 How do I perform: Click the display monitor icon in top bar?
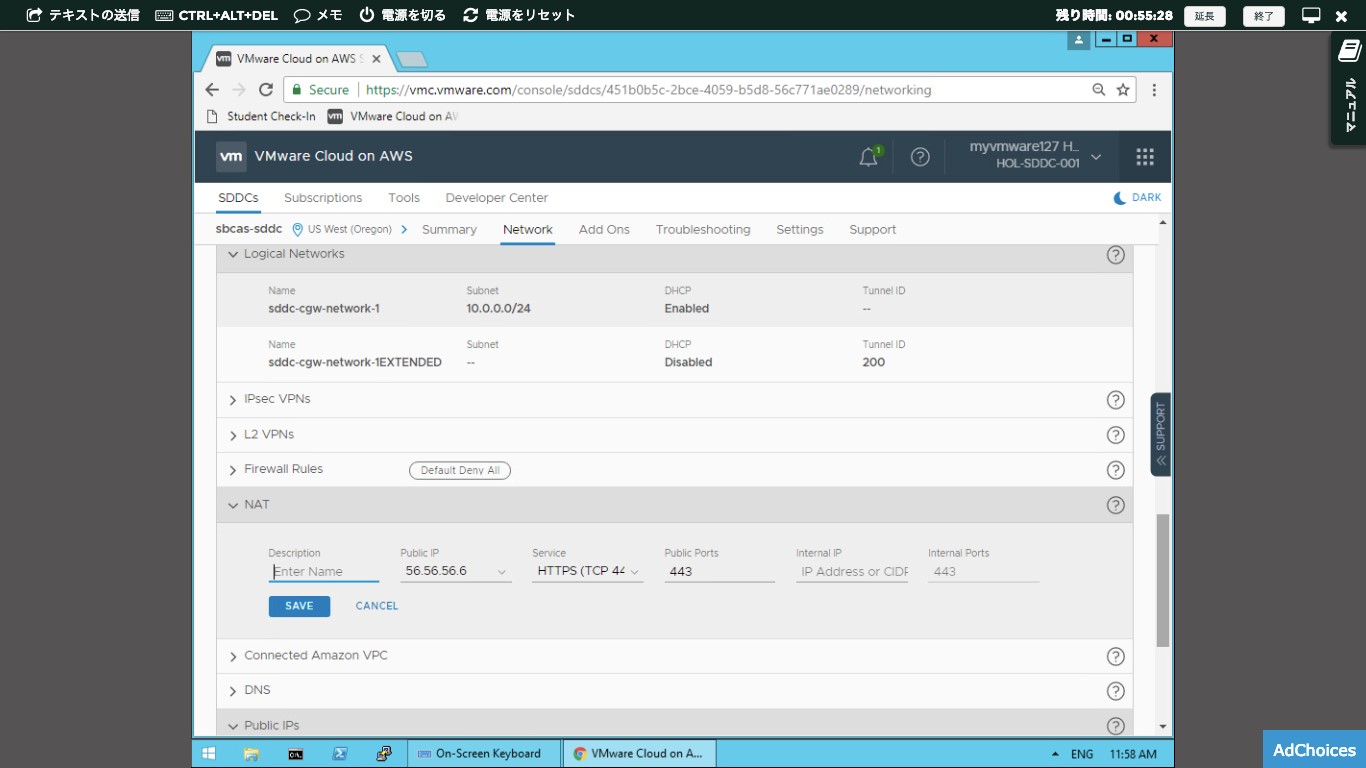pos(1311,15)
